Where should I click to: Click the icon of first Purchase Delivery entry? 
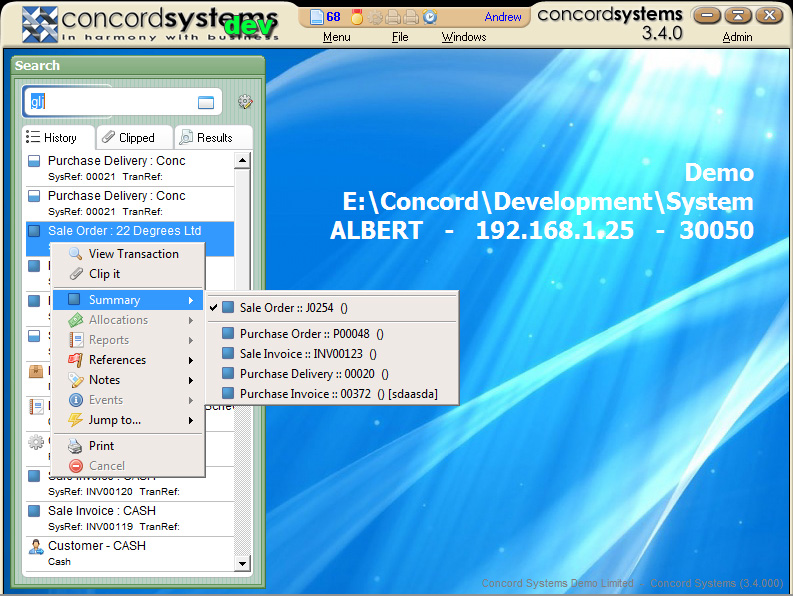(34, 161)
